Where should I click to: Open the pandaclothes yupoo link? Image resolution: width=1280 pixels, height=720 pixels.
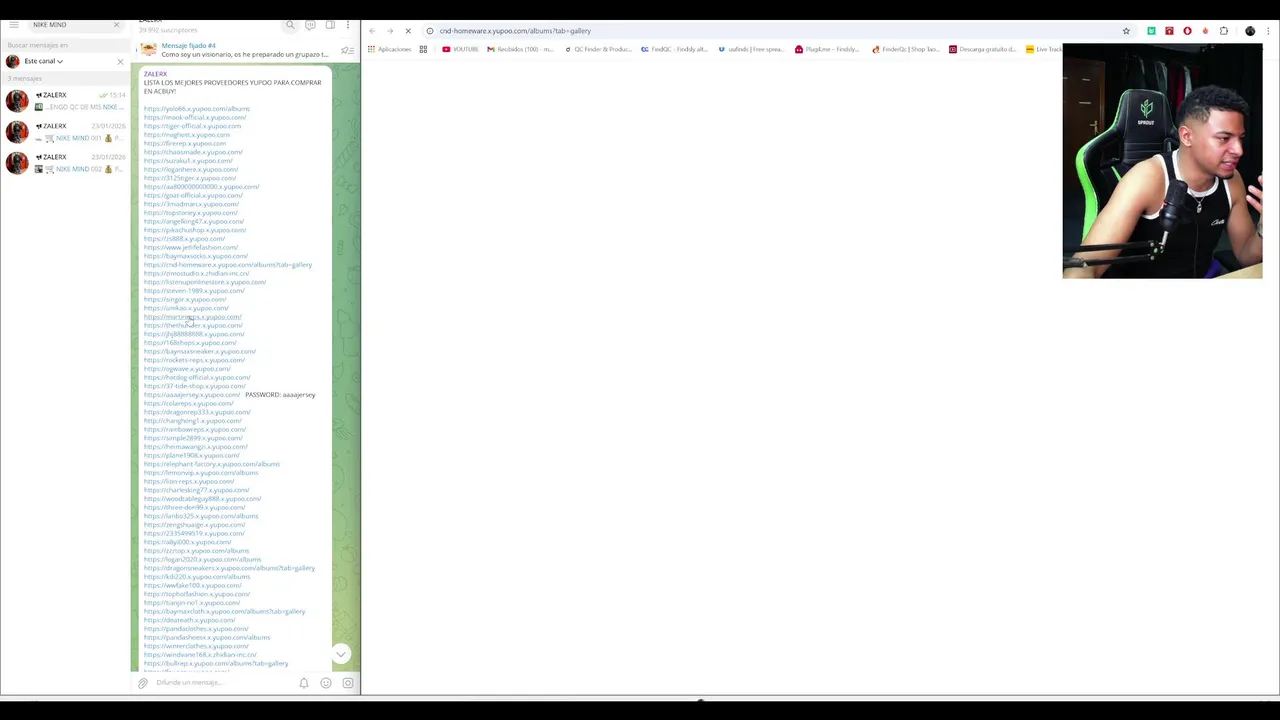pyautogui.click(x=196, y=629)
